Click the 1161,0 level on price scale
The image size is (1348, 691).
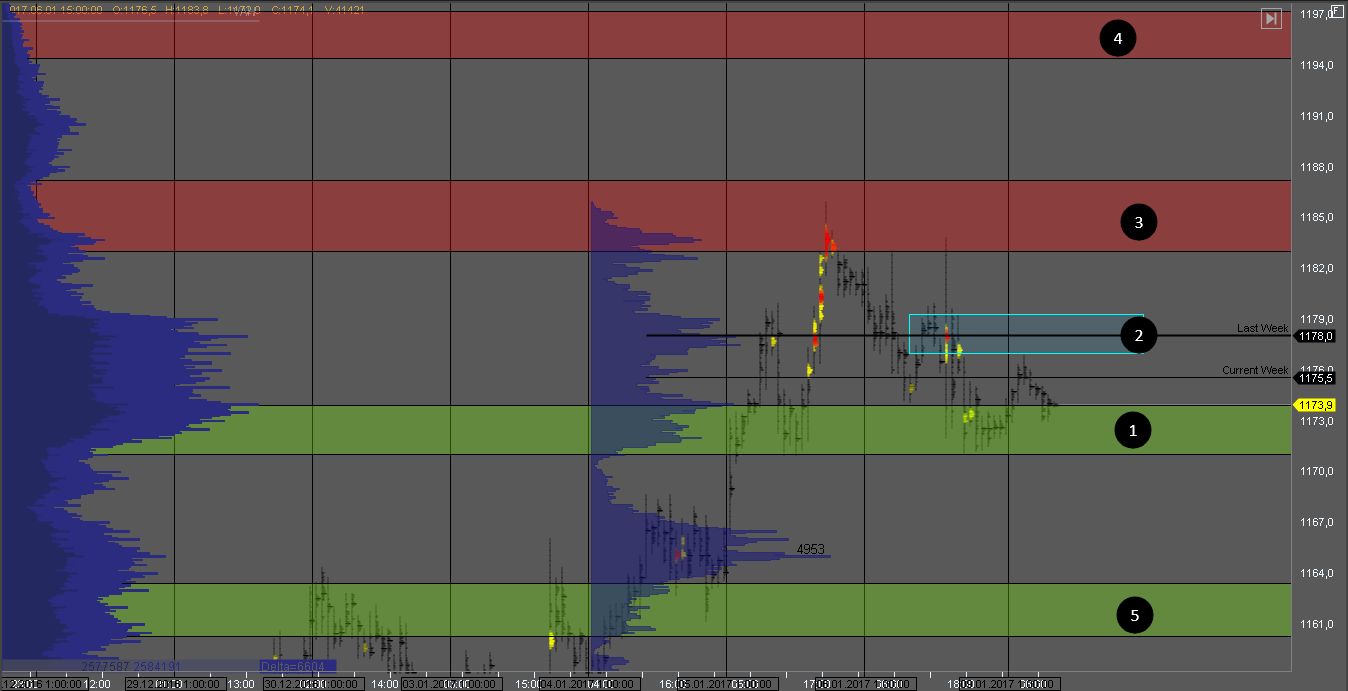1318,625
